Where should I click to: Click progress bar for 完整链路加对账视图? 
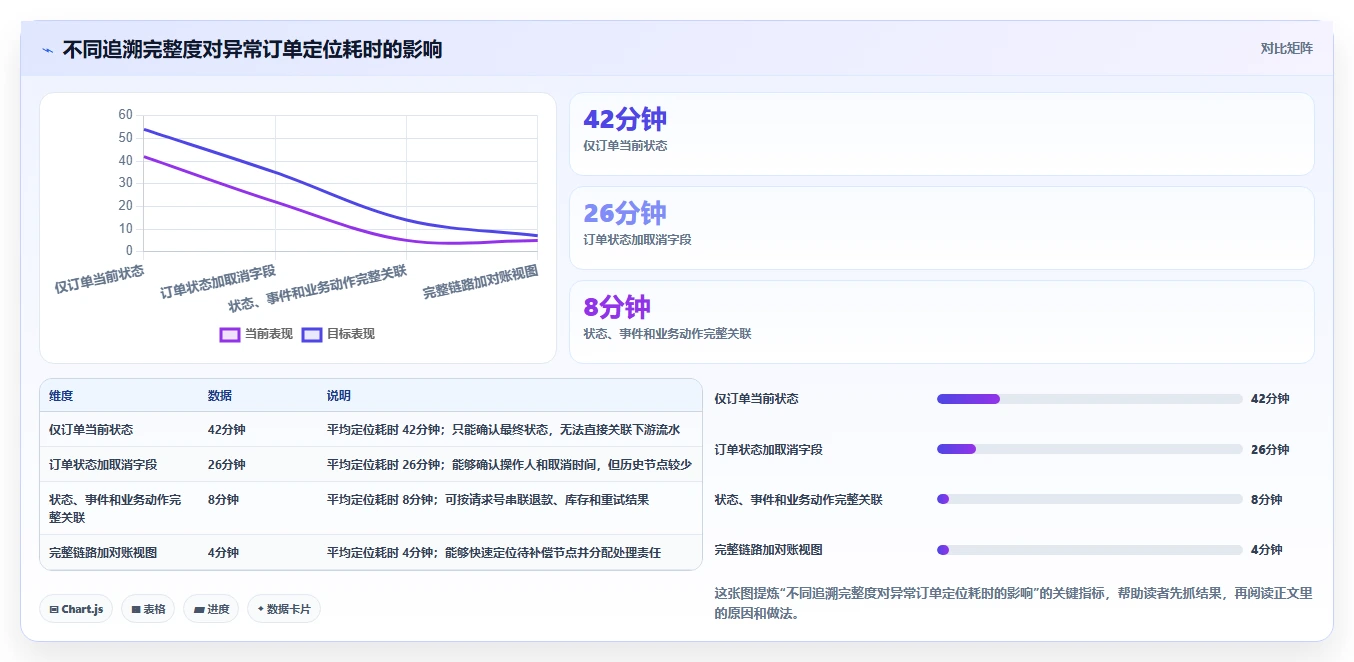click(1089, 550)
